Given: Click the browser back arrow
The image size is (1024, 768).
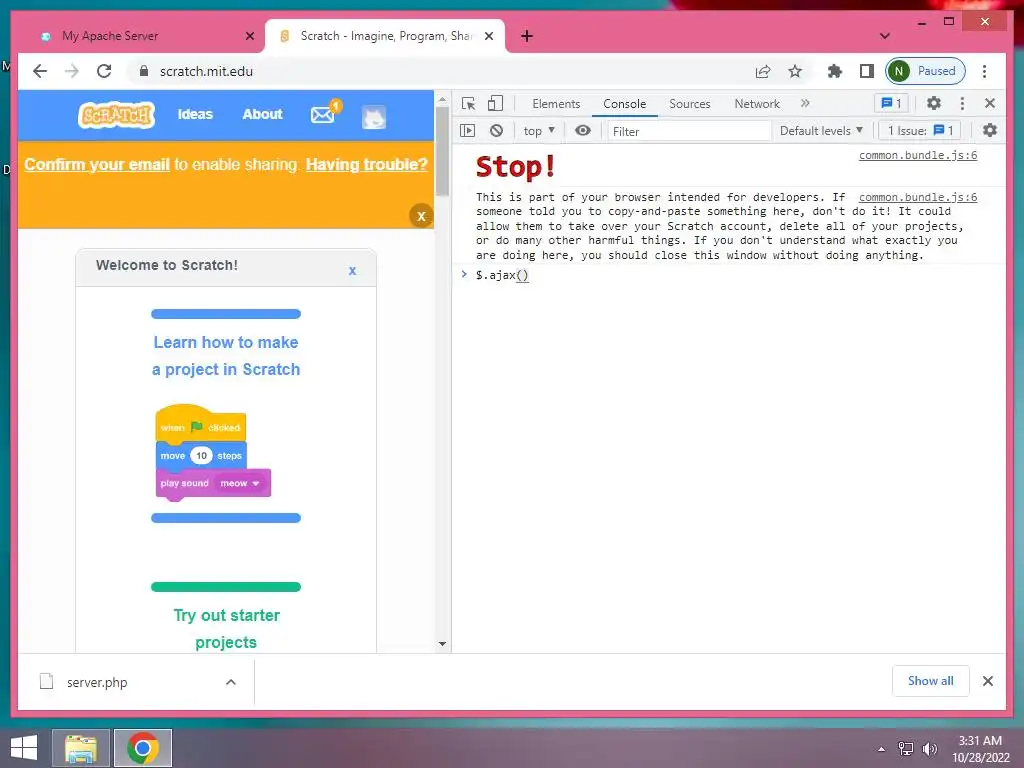Looking at the screenshot, I should point(40,71).
